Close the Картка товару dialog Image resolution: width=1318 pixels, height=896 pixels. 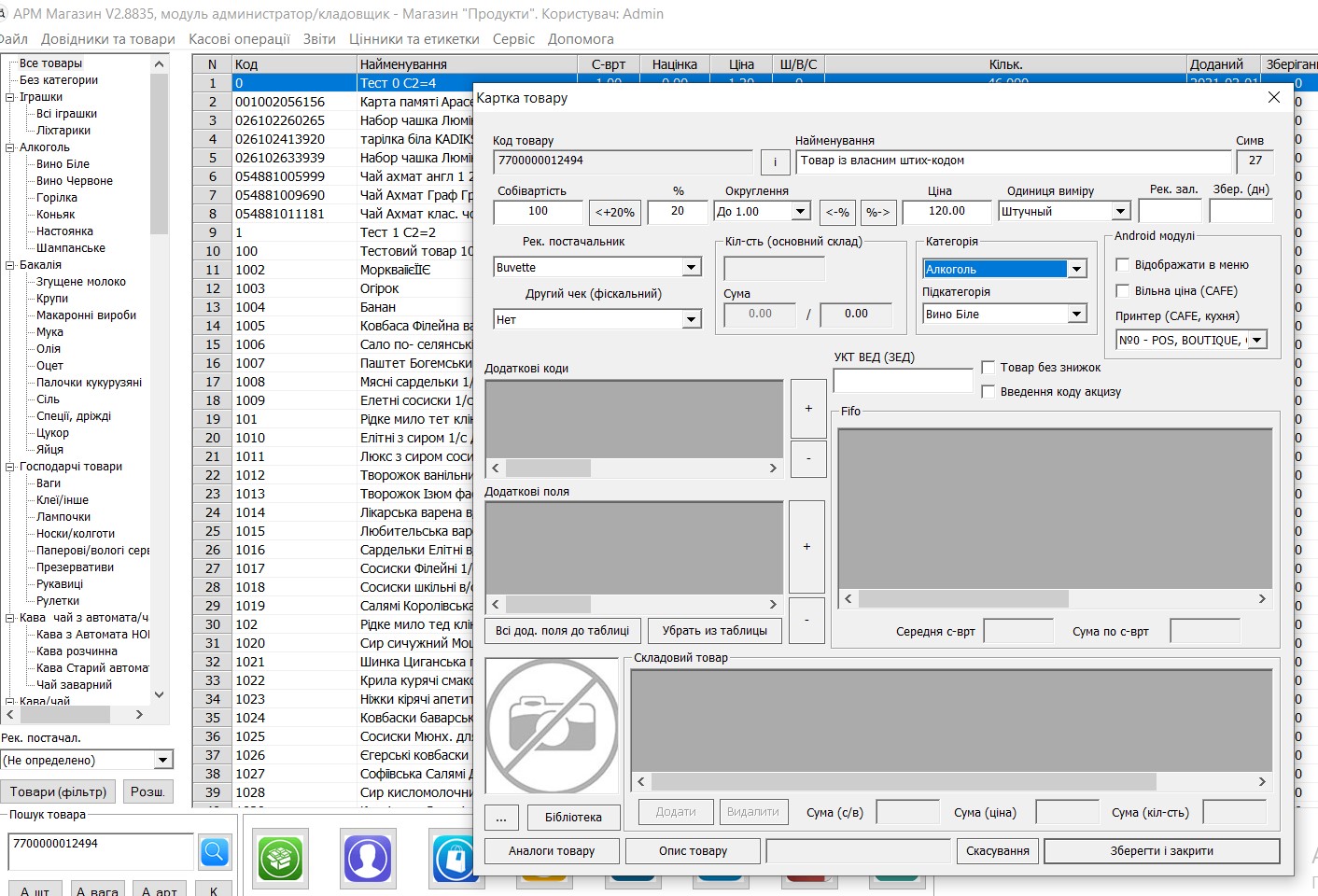[x=1274, y=97]
